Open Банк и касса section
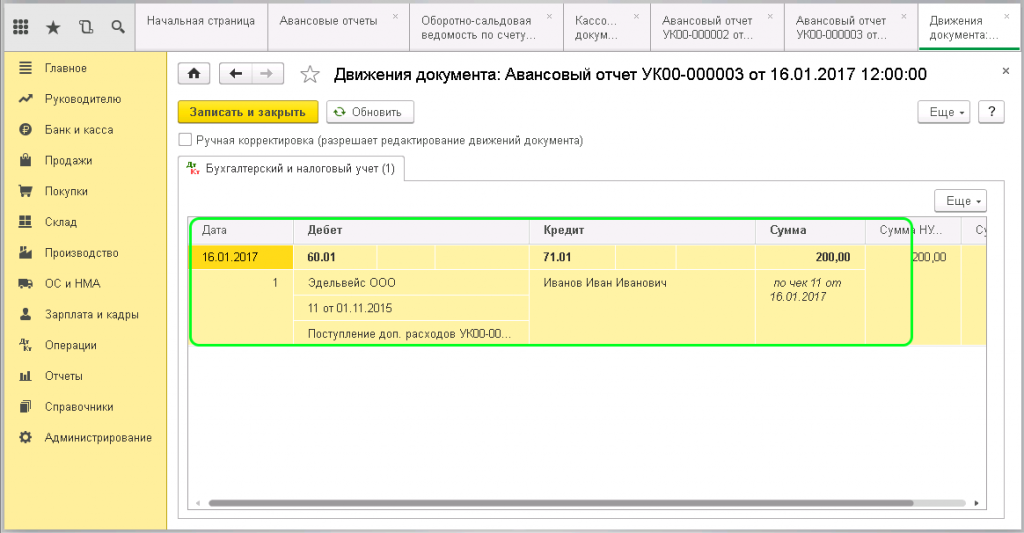 (x=78, y=130)
